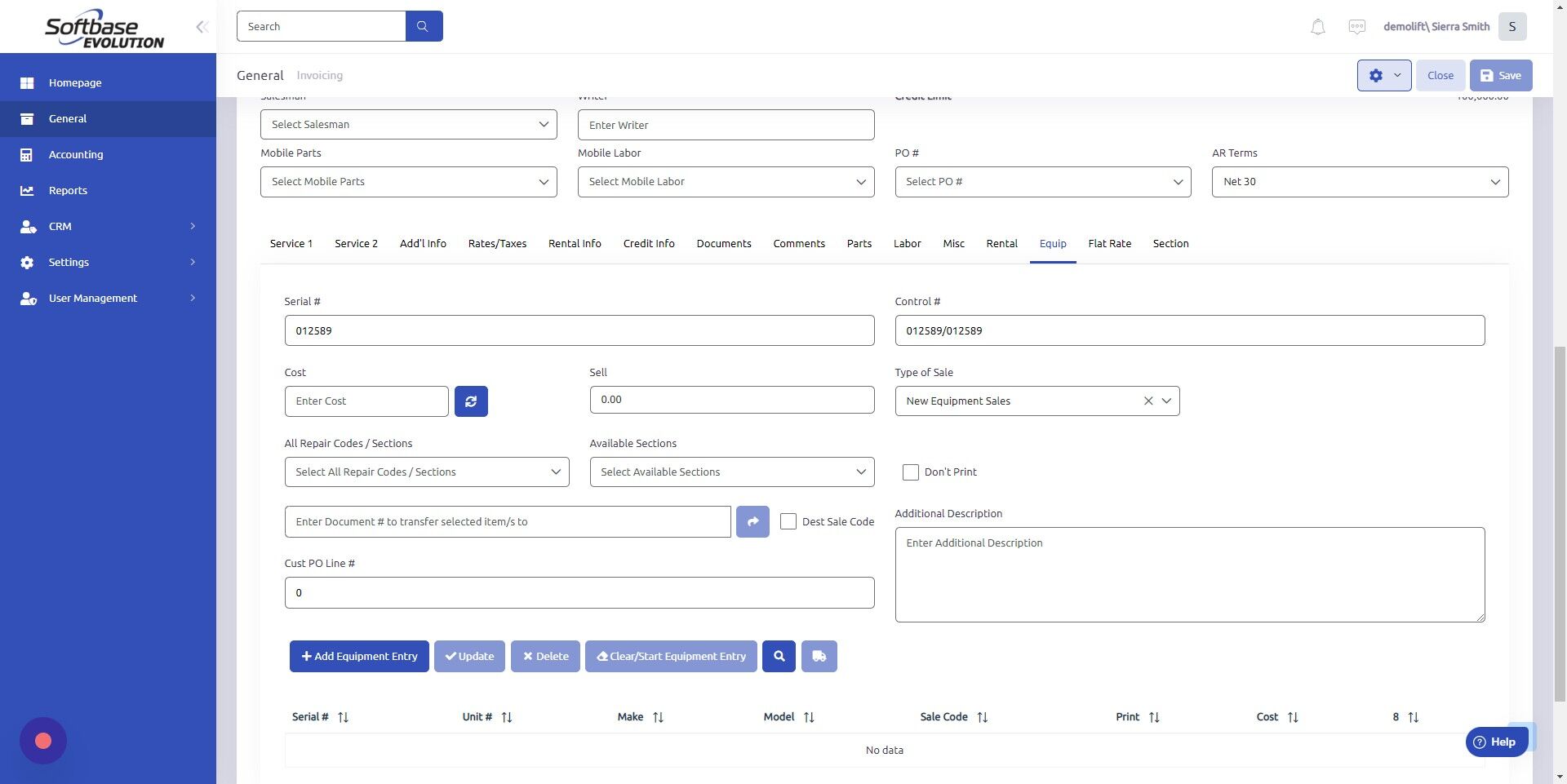Clear the Type of Sale selection with the X

1148,401
